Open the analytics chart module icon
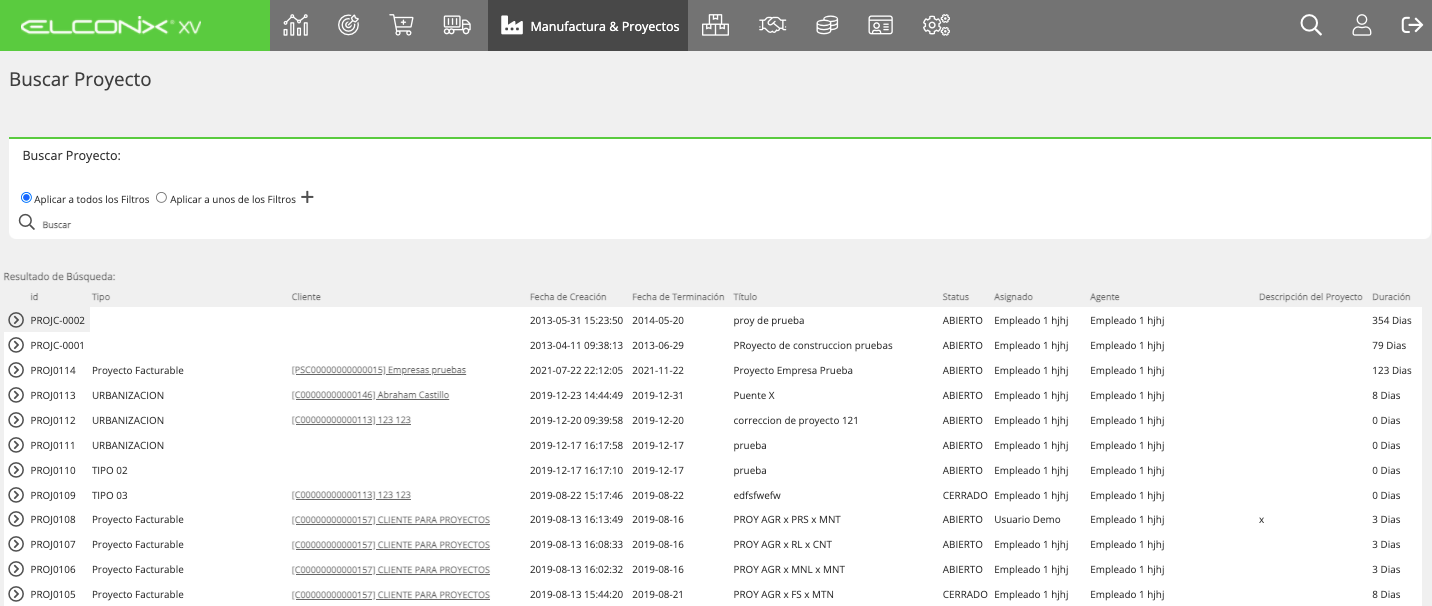Viewport: 1432px width, 606px height. point(296,25)
